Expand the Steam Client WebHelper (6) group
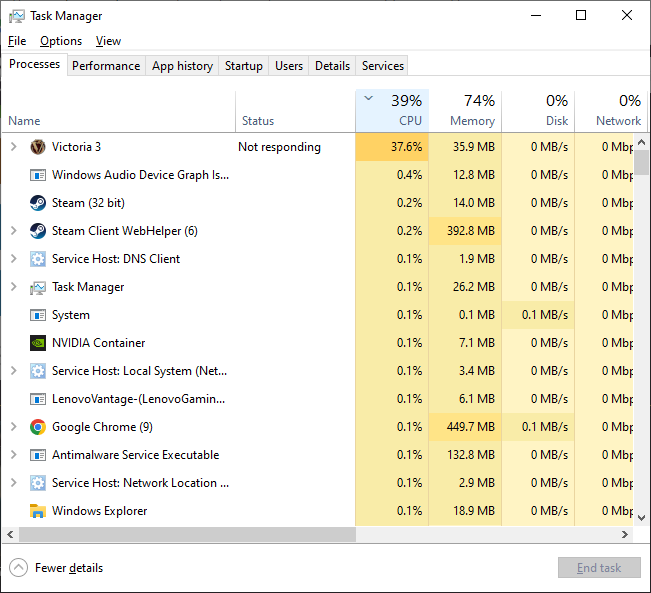The width and height of the screenshot is (651, 593). pyautogui.click(x=14, y=230)
